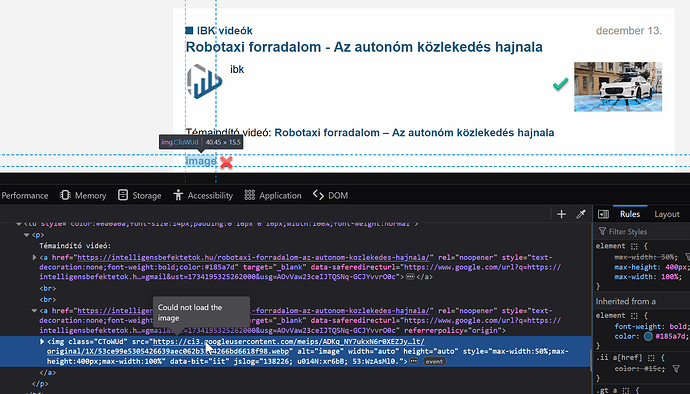The width and height of the screenshot is (690, 394).
Task: Click the green checkmark icon
Action: click(560, 84)
